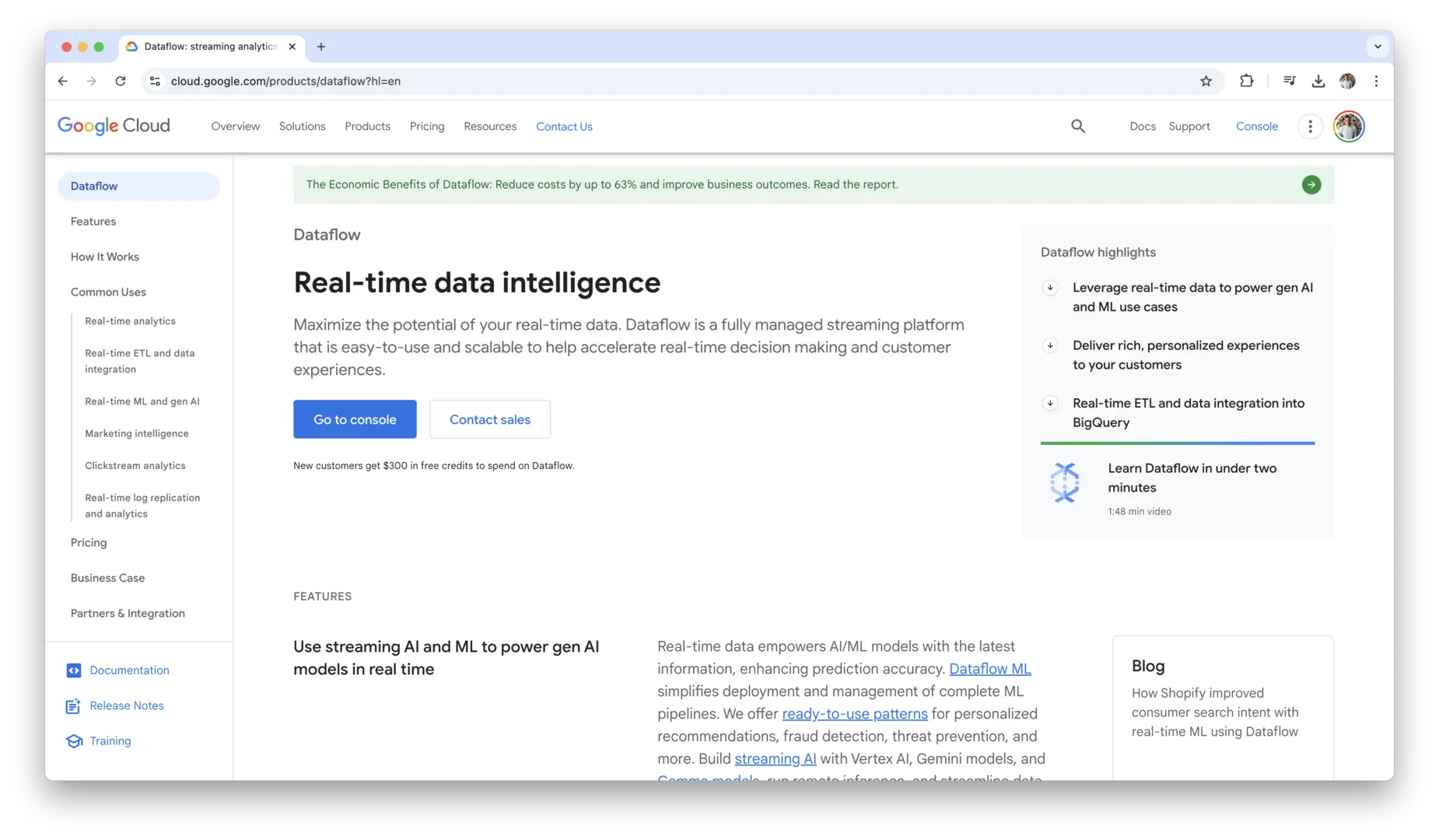The height and width of the screenshot is (840, 1439).
Task: Click the user profile avatar
Action: tap(1348, 126)
